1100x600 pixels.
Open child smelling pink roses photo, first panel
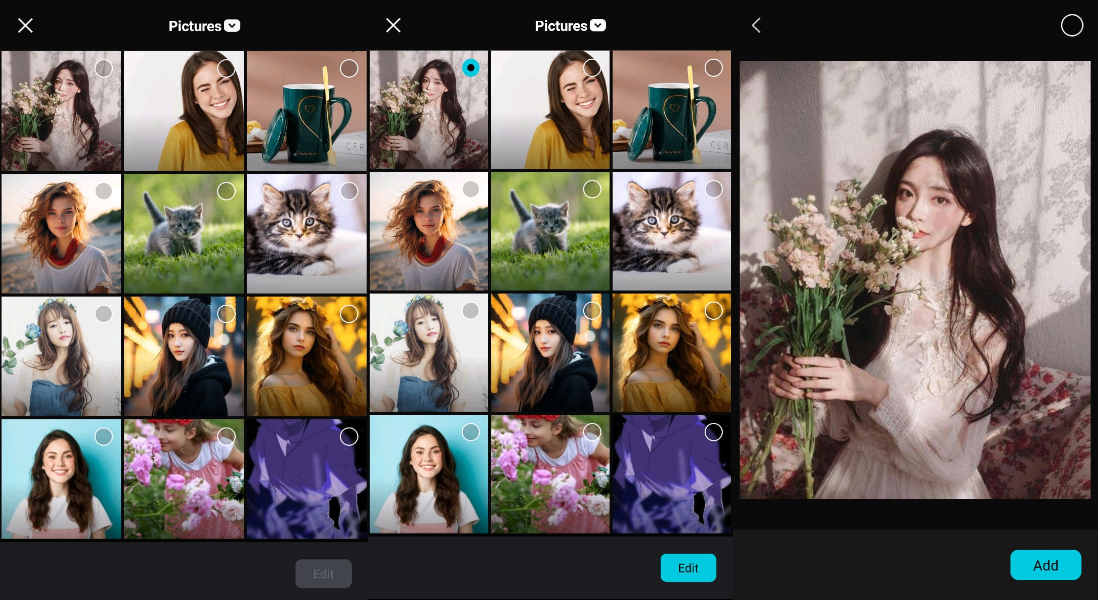click(x=184, y=479)
